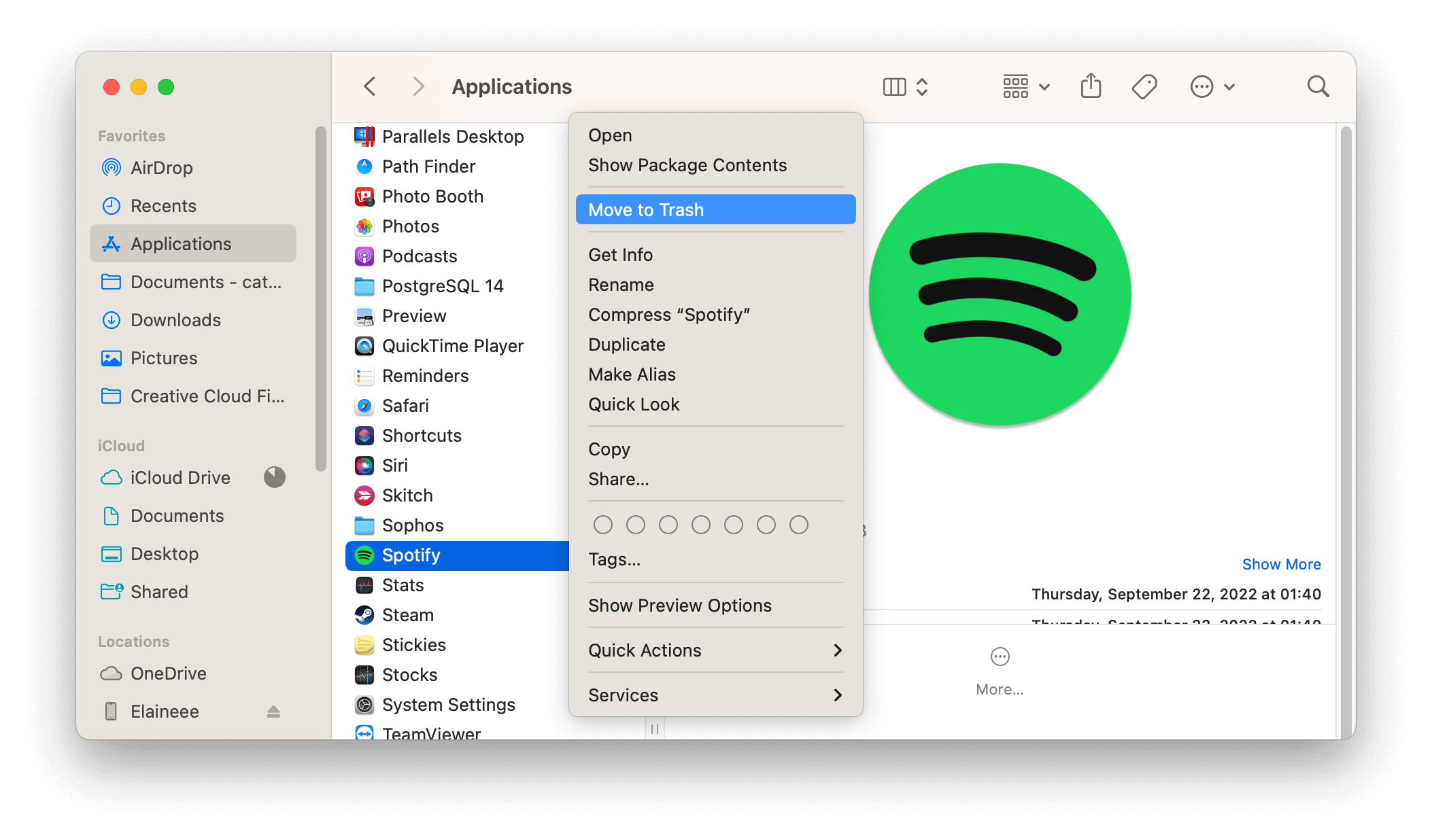Select Show Package Contents

pyautogui.click(x=715, y=165)
